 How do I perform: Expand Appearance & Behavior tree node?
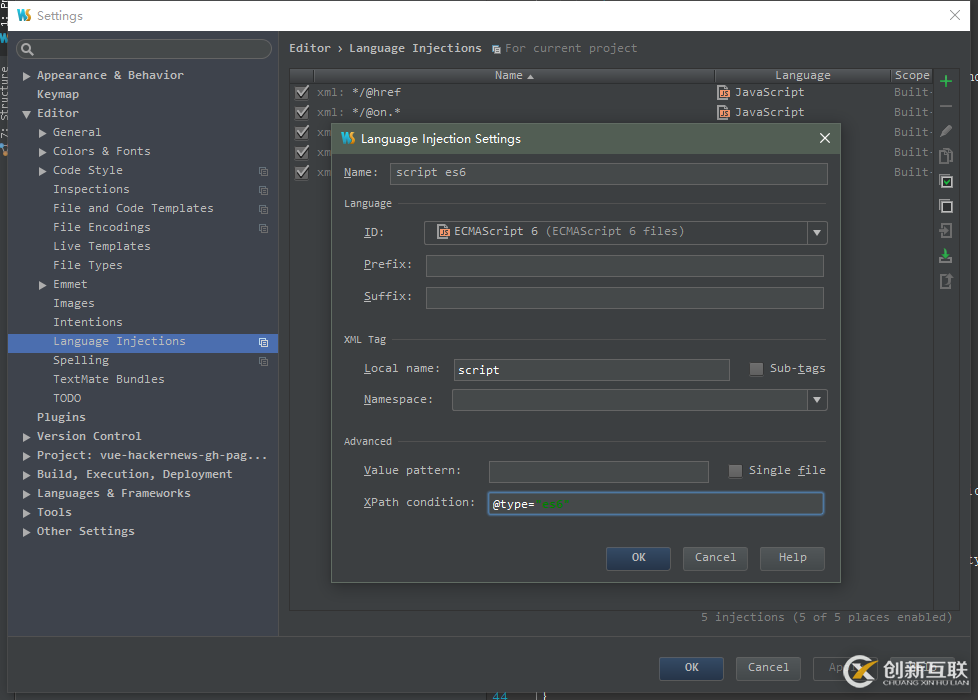click(26, 76)
